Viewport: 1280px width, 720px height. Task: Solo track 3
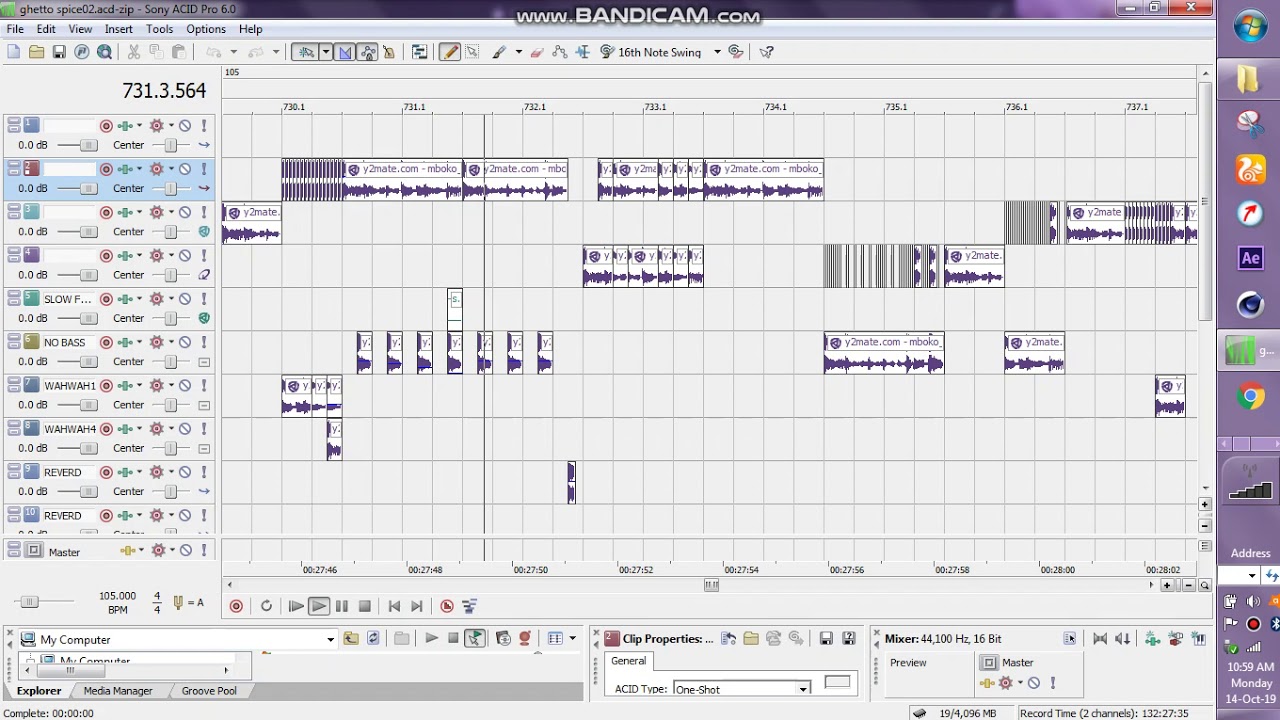[204, 212]
